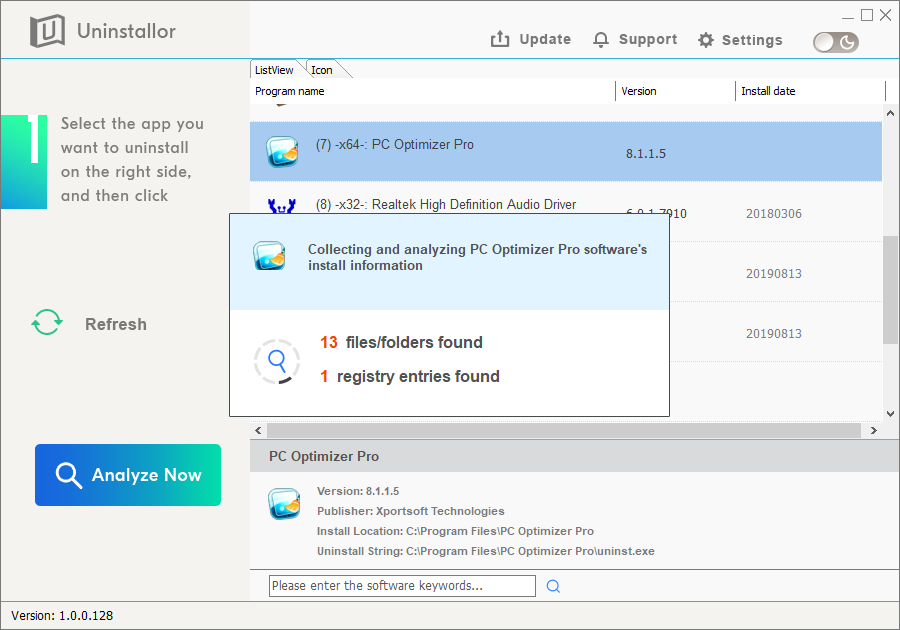Click the Refresh label
900x630 pixels.
point(116,324)
